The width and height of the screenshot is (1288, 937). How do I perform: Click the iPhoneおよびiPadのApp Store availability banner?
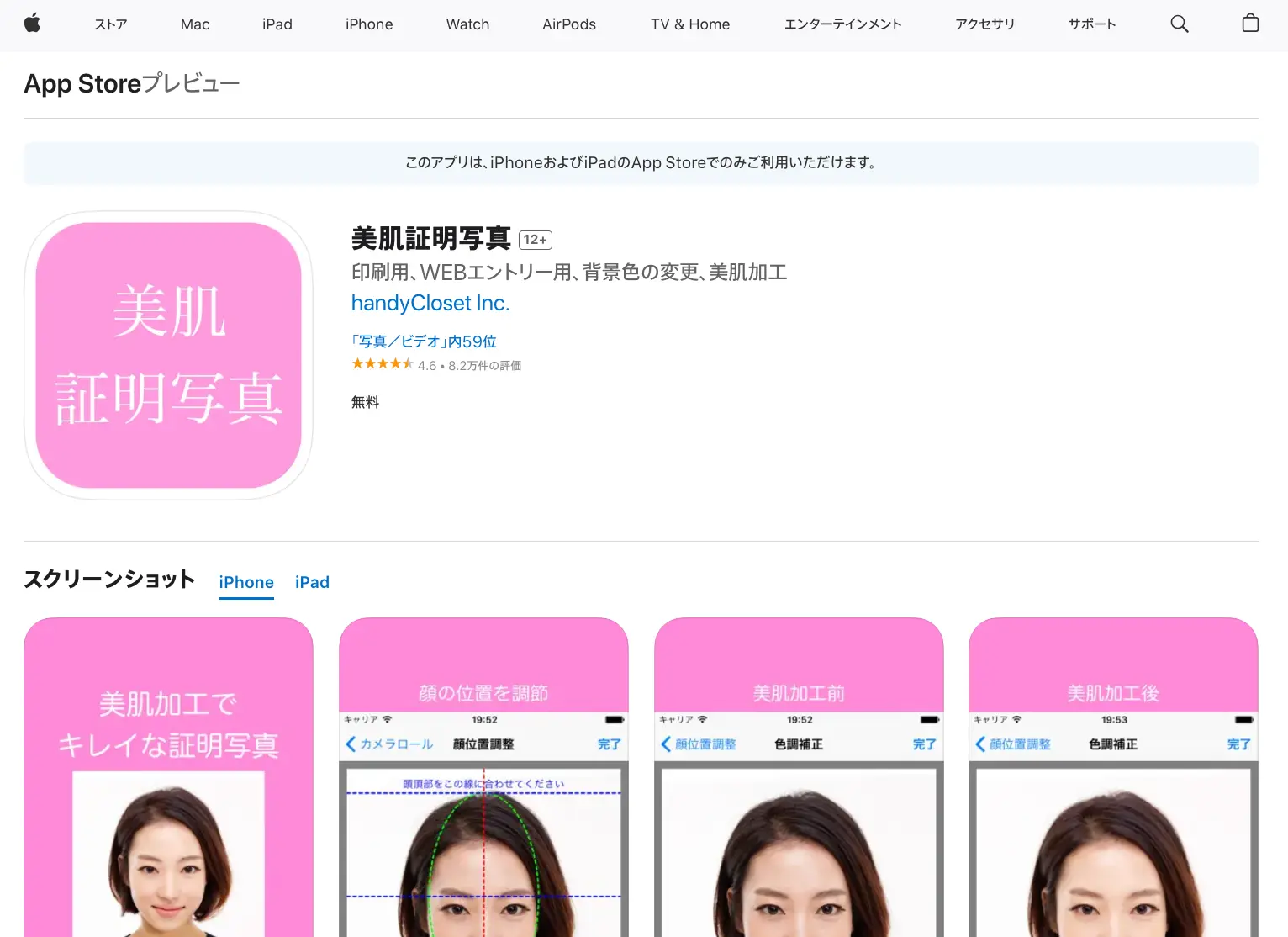[x=641, y=163]
